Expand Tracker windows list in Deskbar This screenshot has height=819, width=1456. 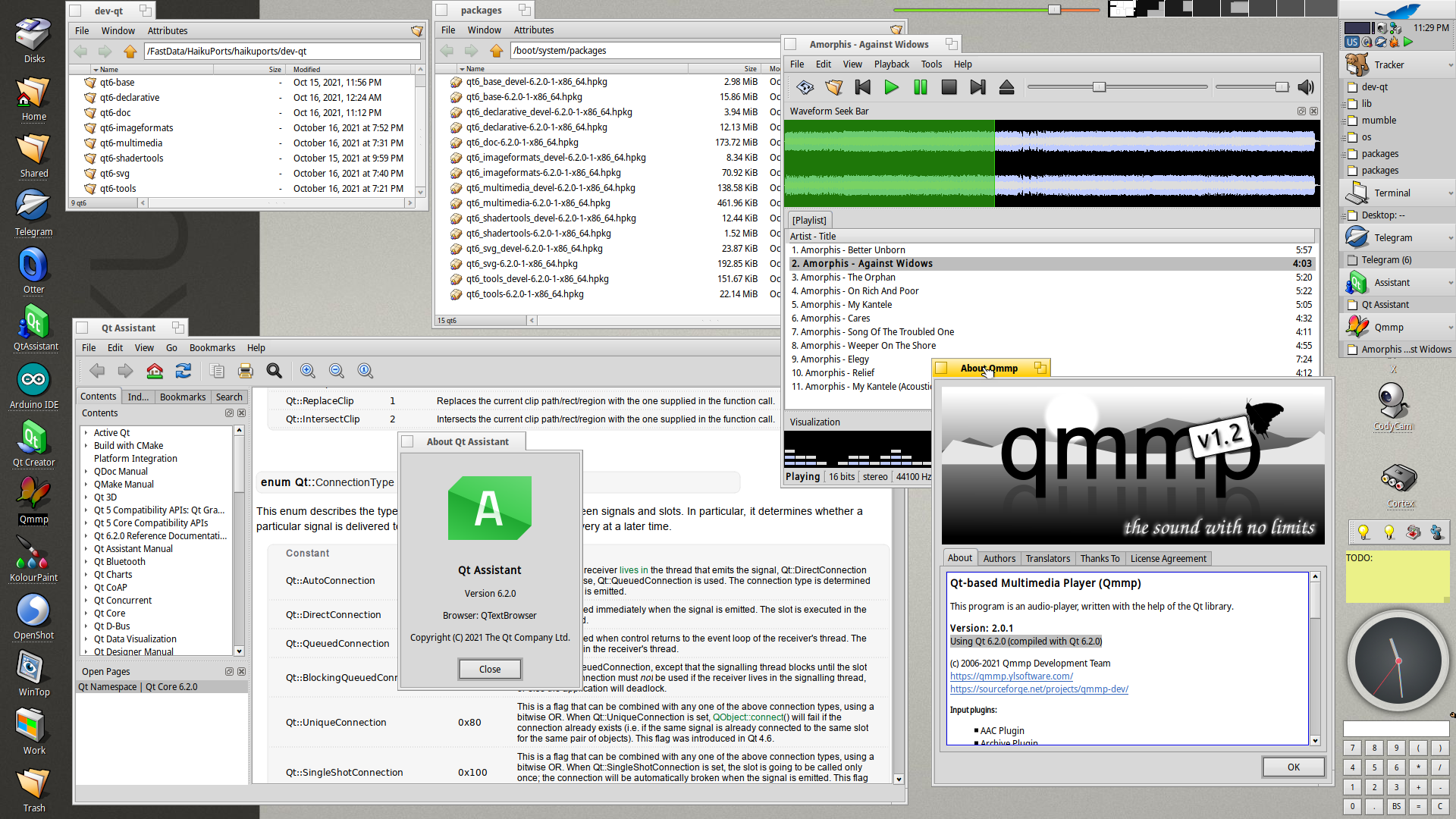(x=1450, y=65)
